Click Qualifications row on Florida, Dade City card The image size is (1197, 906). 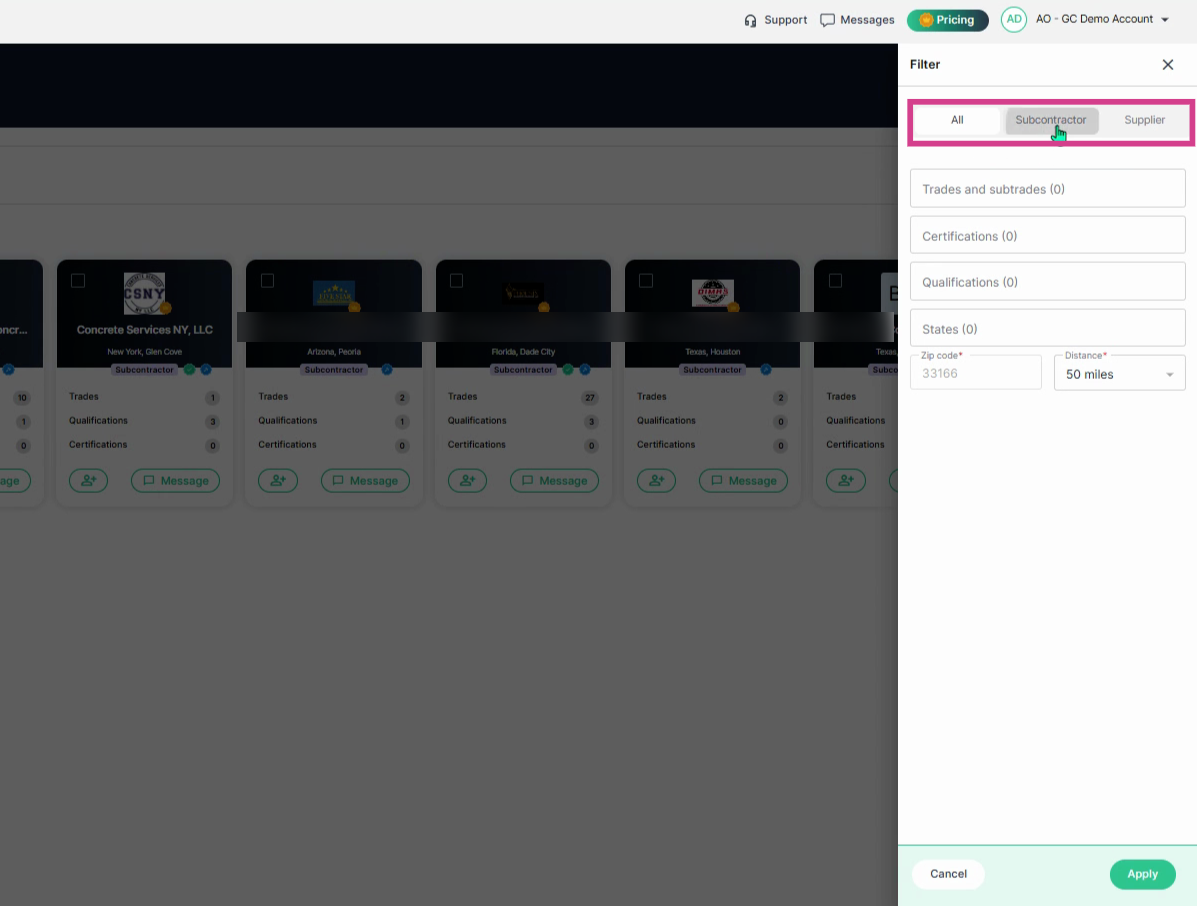(523, 421)
